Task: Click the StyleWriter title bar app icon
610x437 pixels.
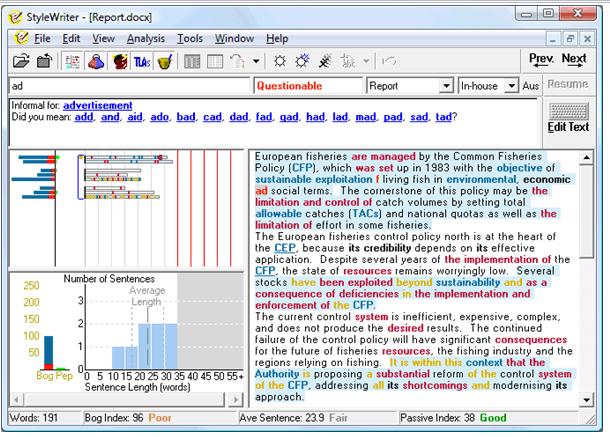Action: coord(15,17)
